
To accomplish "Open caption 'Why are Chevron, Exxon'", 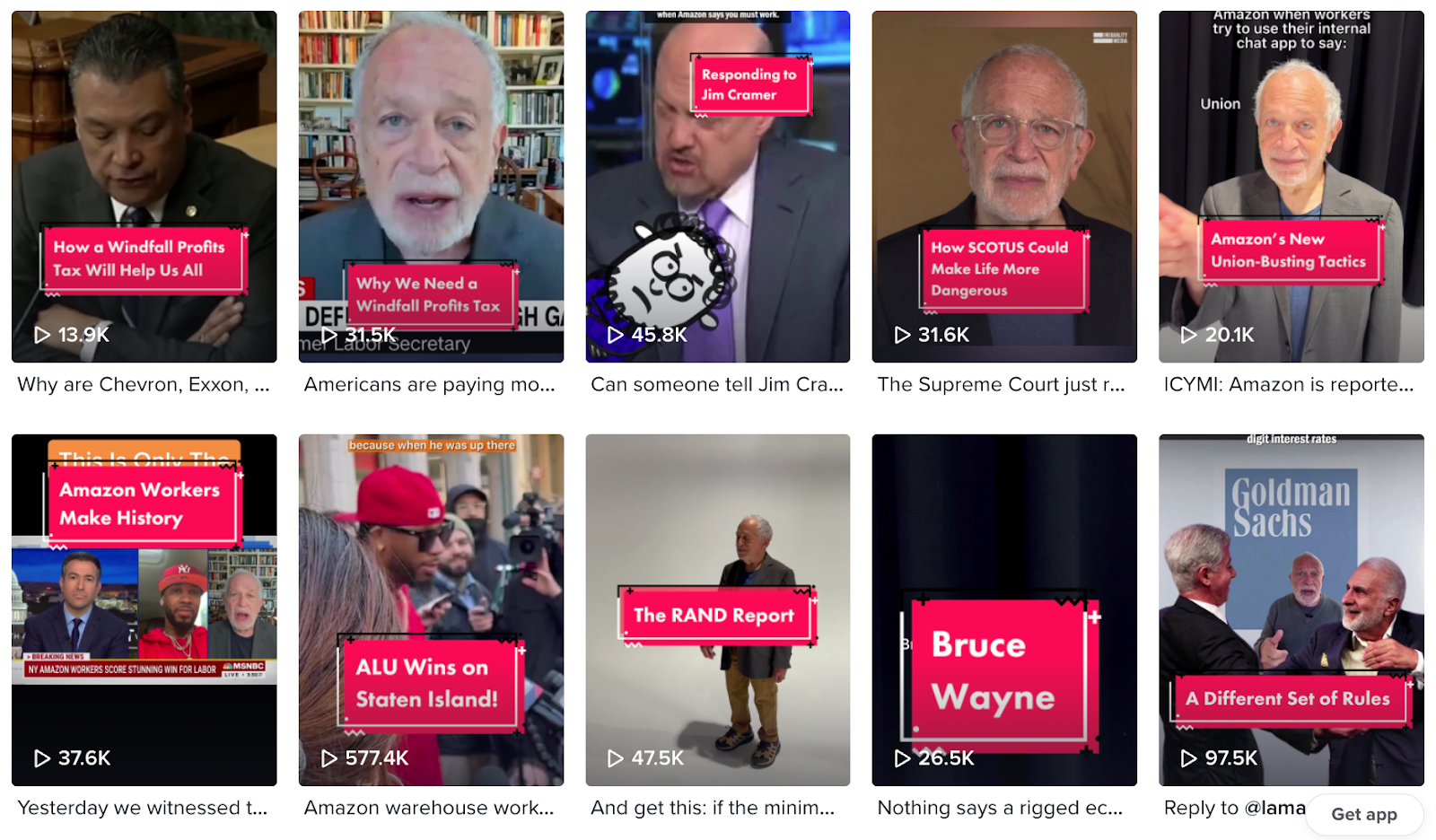I will coord(144,384).
